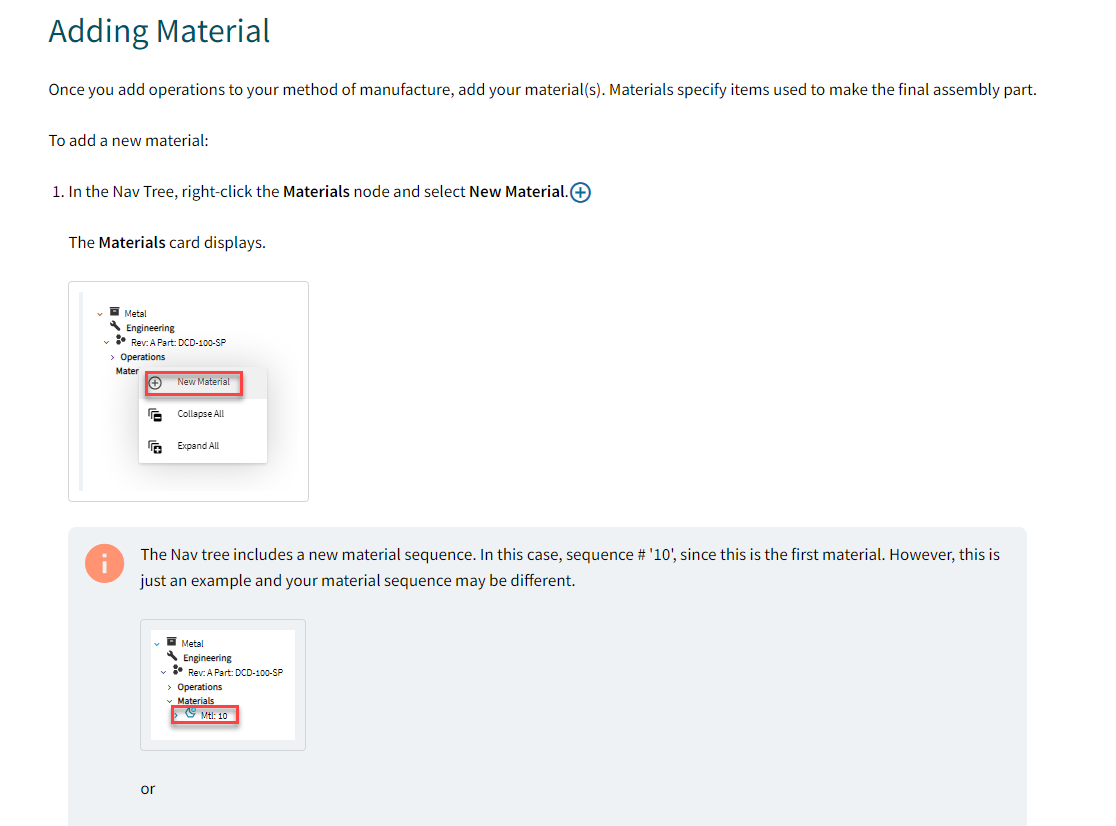Image resolution: width=1116 pixels, height=826 pixels.
Task: Choose New Material from the context menu
Action: (203, 382)
